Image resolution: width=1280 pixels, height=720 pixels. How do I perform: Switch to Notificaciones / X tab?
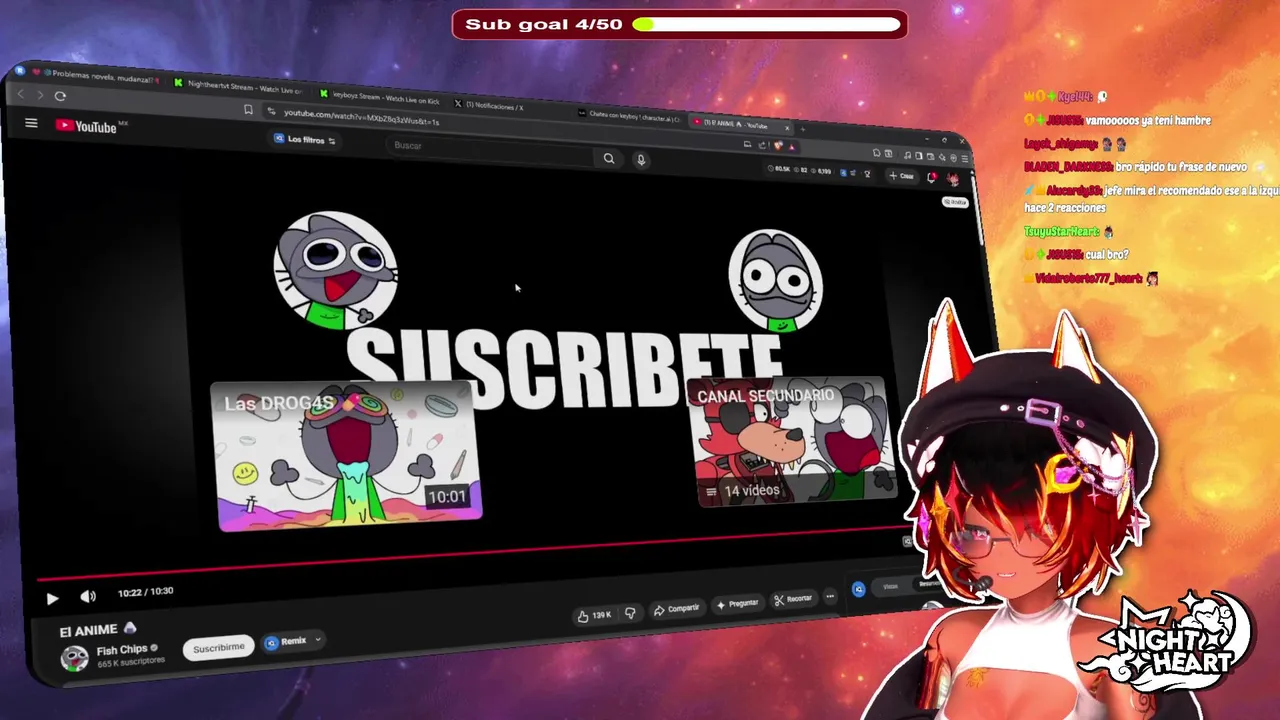490,105
